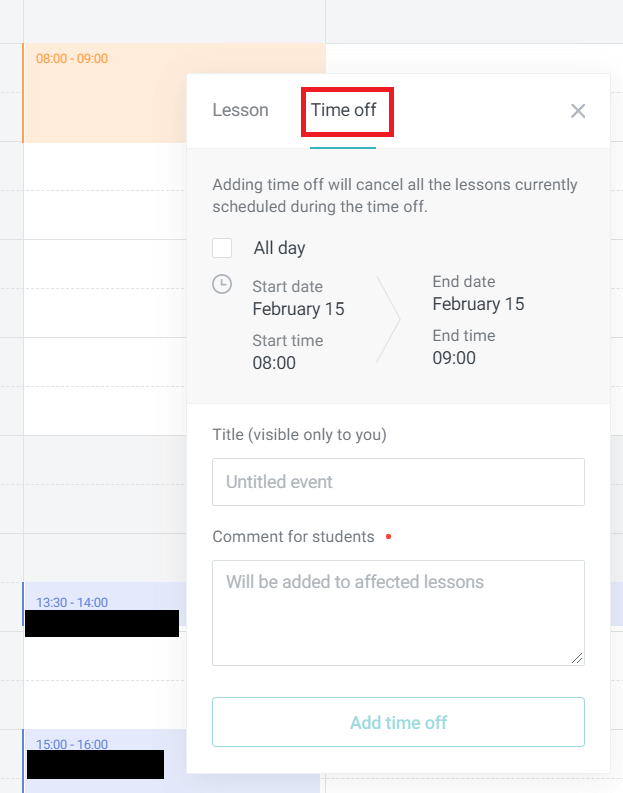Click the Title (visible only to you) label

coord(299,435)
